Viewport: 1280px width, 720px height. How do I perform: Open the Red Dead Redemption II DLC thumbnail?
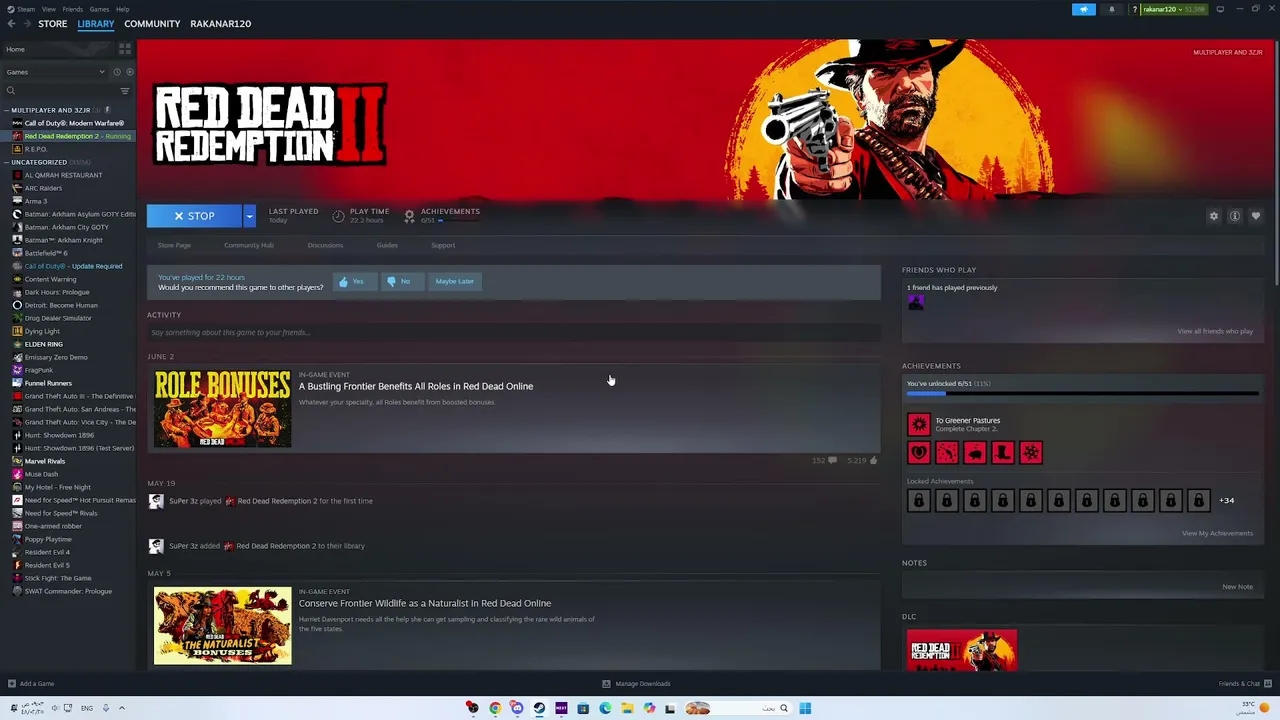(x=962, y=650)
